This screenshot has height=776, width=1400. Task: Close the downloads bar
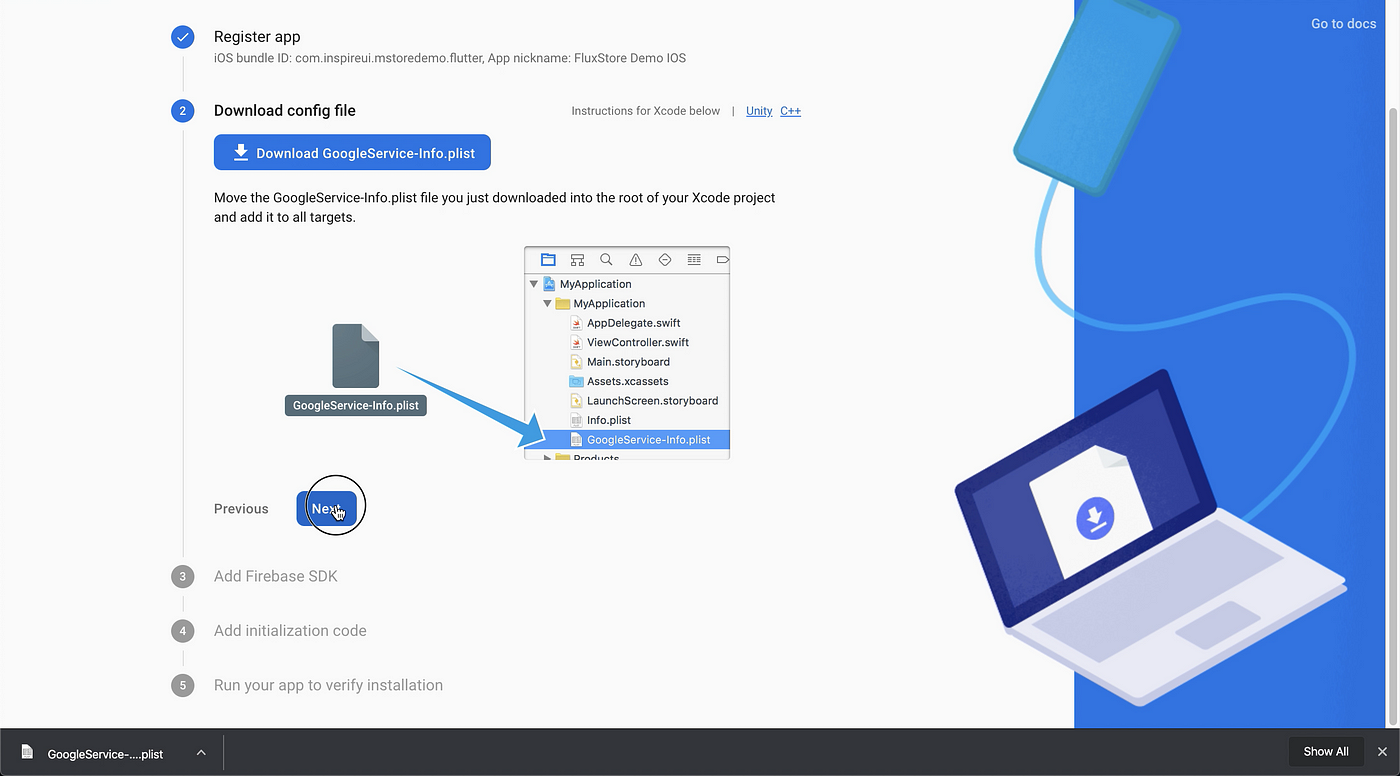pos(1382,752)
